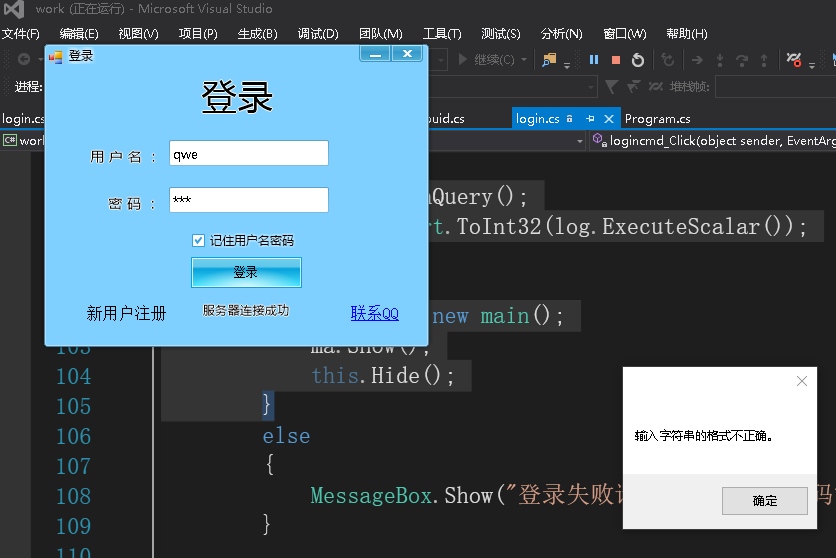Click the Visual Studio logo icon

point(14,9)
